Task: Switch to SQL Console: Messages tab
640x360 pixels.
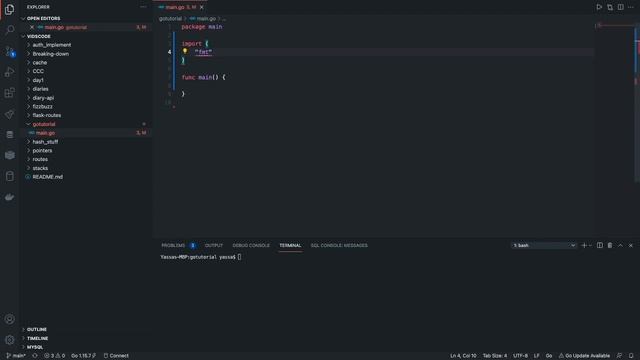Action: point(339,245)
